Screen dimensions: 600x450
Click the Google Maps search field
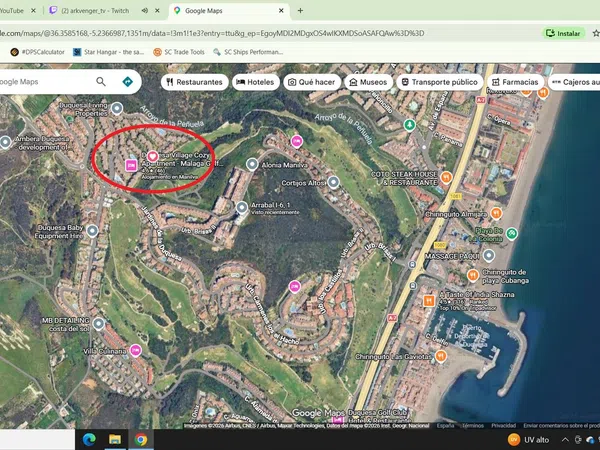pyautogui.click(x=44, y=82)
